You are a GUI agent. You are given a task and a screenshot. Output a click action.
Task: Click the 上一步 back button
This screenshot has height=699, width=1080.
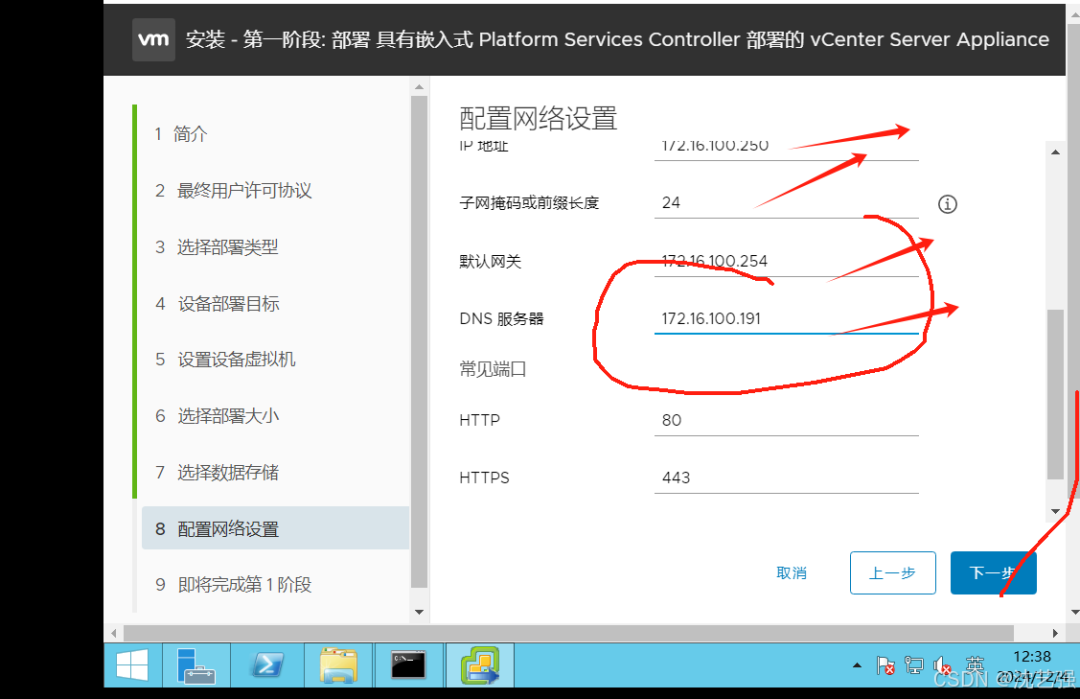[x=893, y=573]
